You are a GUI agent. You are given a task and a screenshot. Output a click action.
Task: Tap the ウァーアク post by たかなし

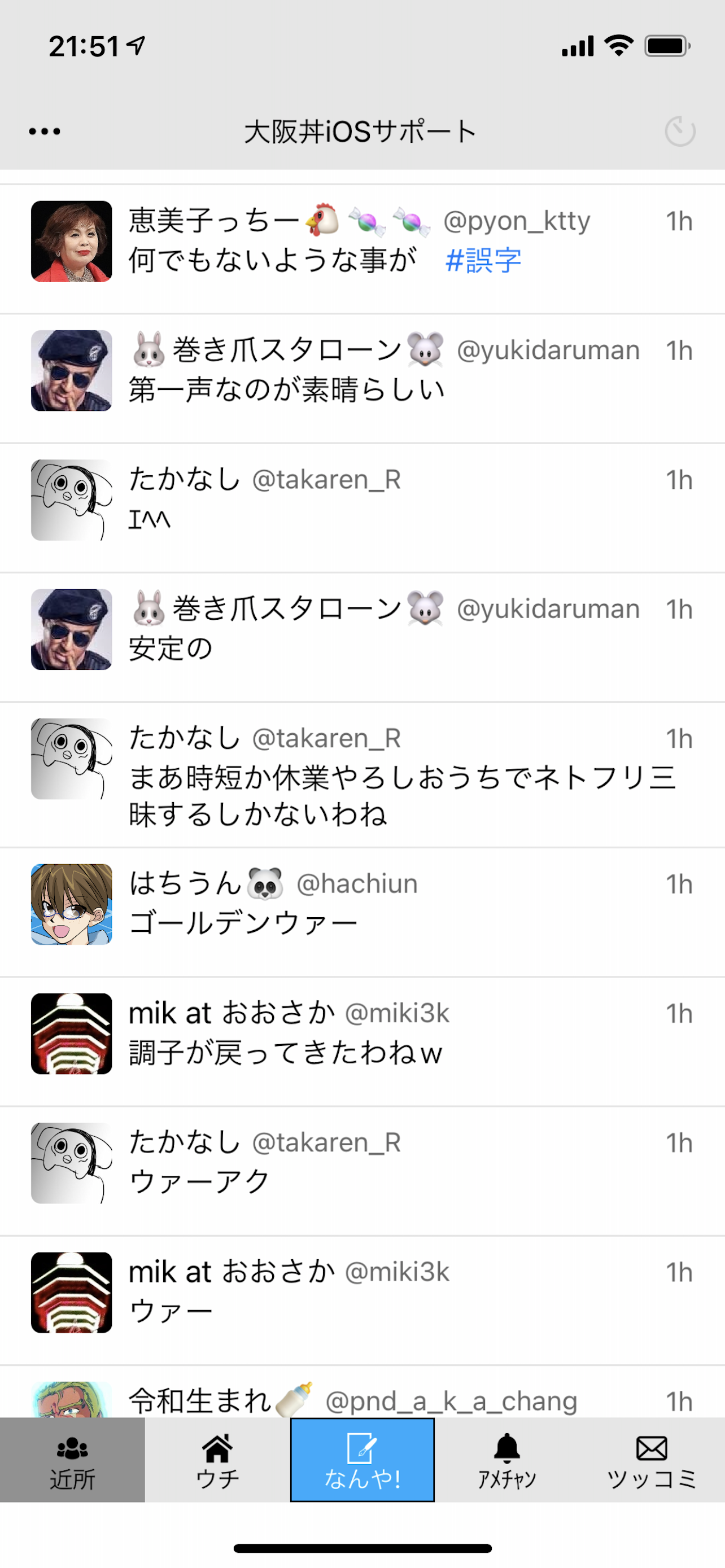pos(362,1171)
